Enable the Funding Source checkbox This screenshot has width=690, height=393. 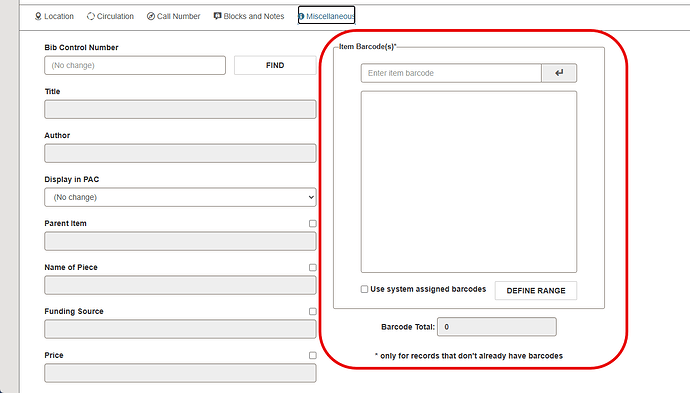tap(312, 312)
